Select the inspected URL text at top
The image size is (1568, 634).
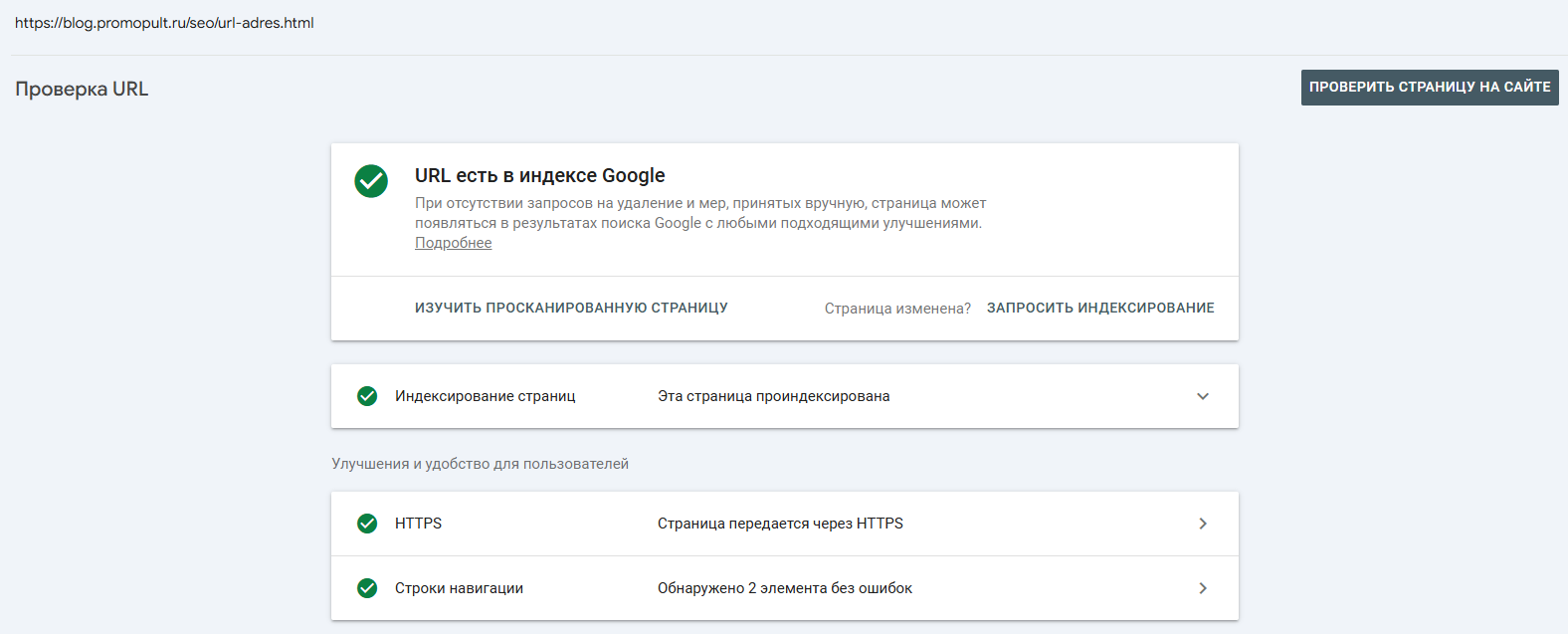pyautogui.click(x=164, y=23)
